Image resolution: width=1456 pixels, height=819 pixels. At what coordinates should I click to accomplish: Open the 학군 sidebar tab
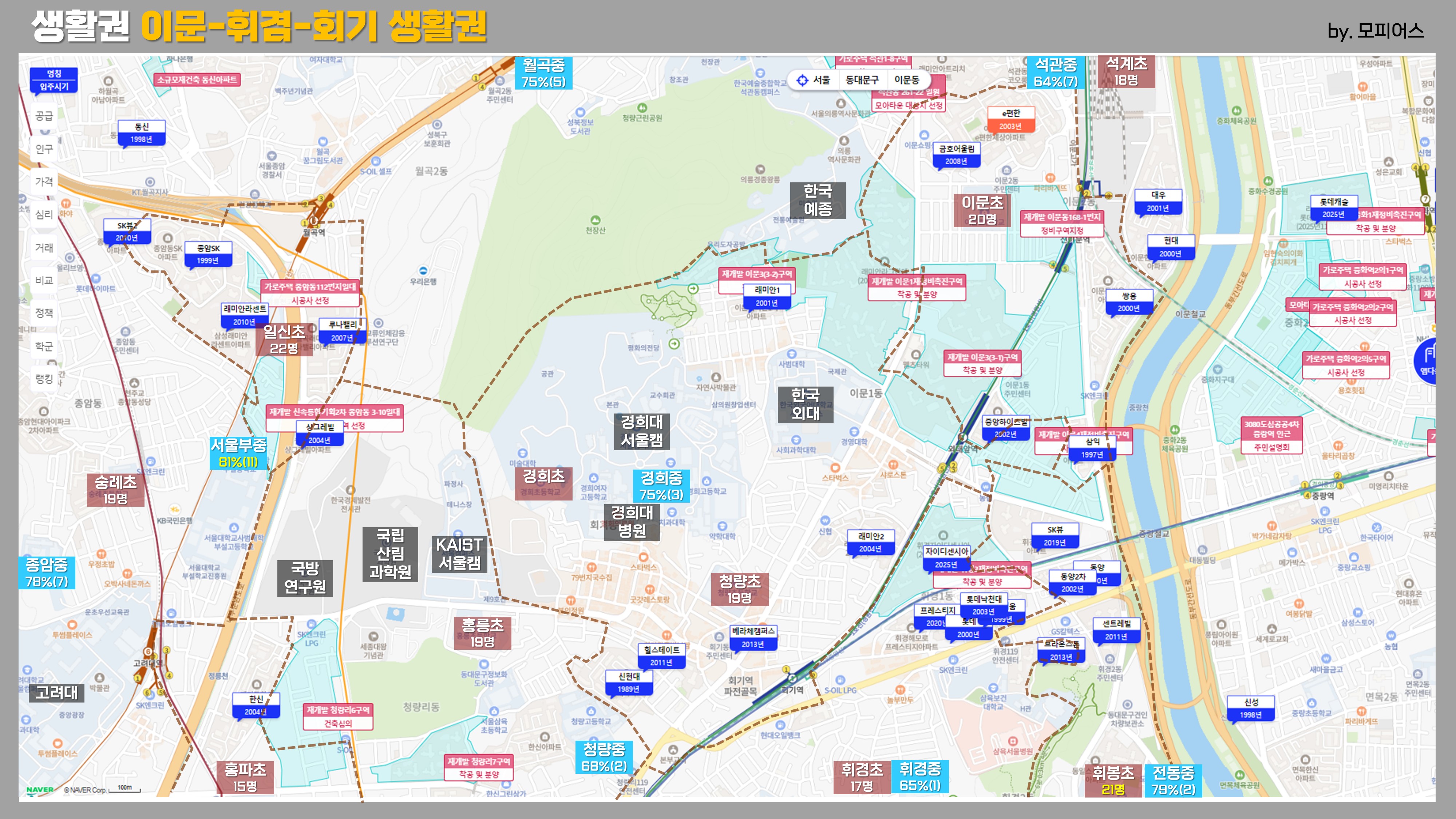(44, 346)
